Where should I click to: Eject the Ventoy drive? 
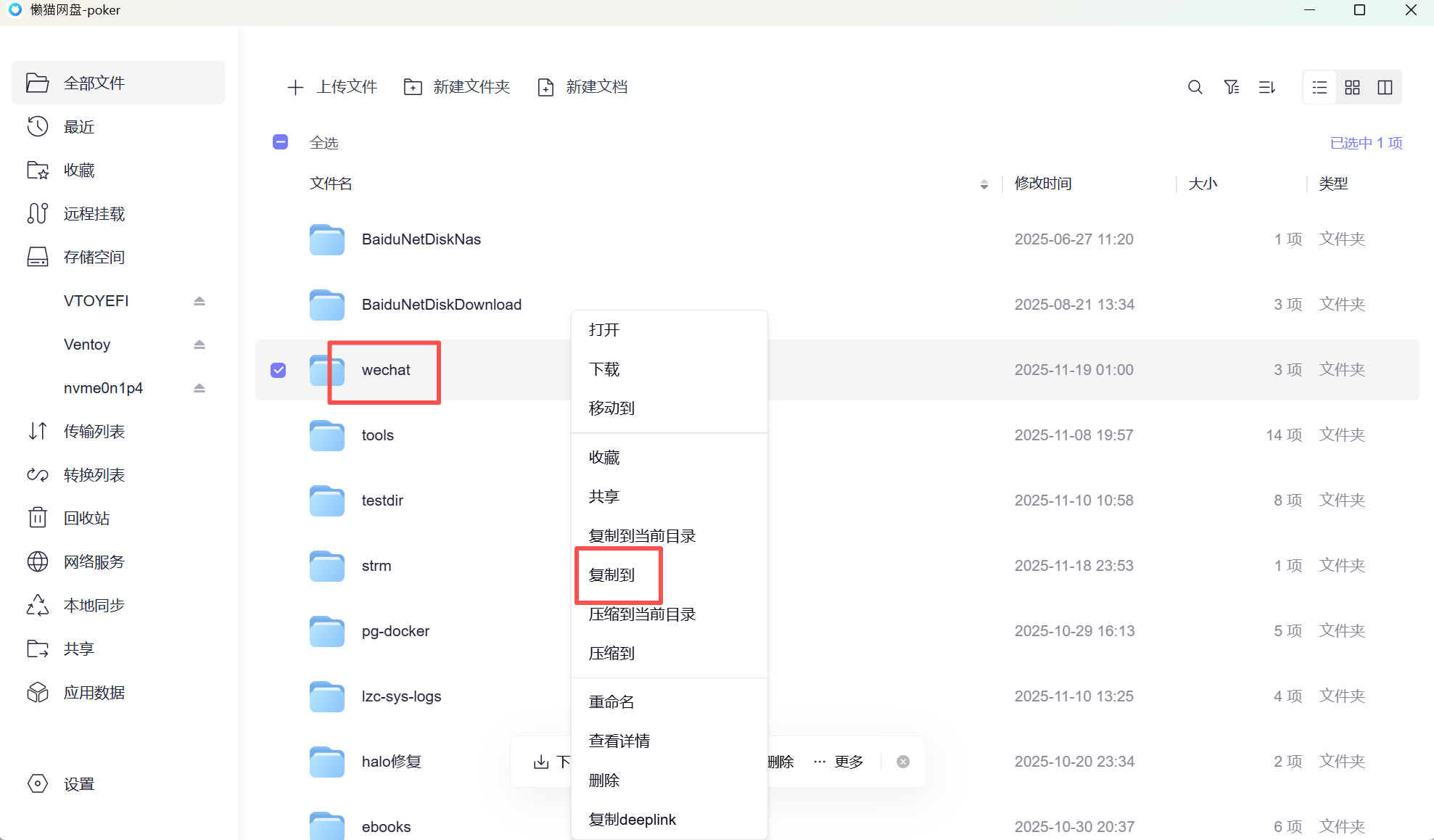coord(199,345)
